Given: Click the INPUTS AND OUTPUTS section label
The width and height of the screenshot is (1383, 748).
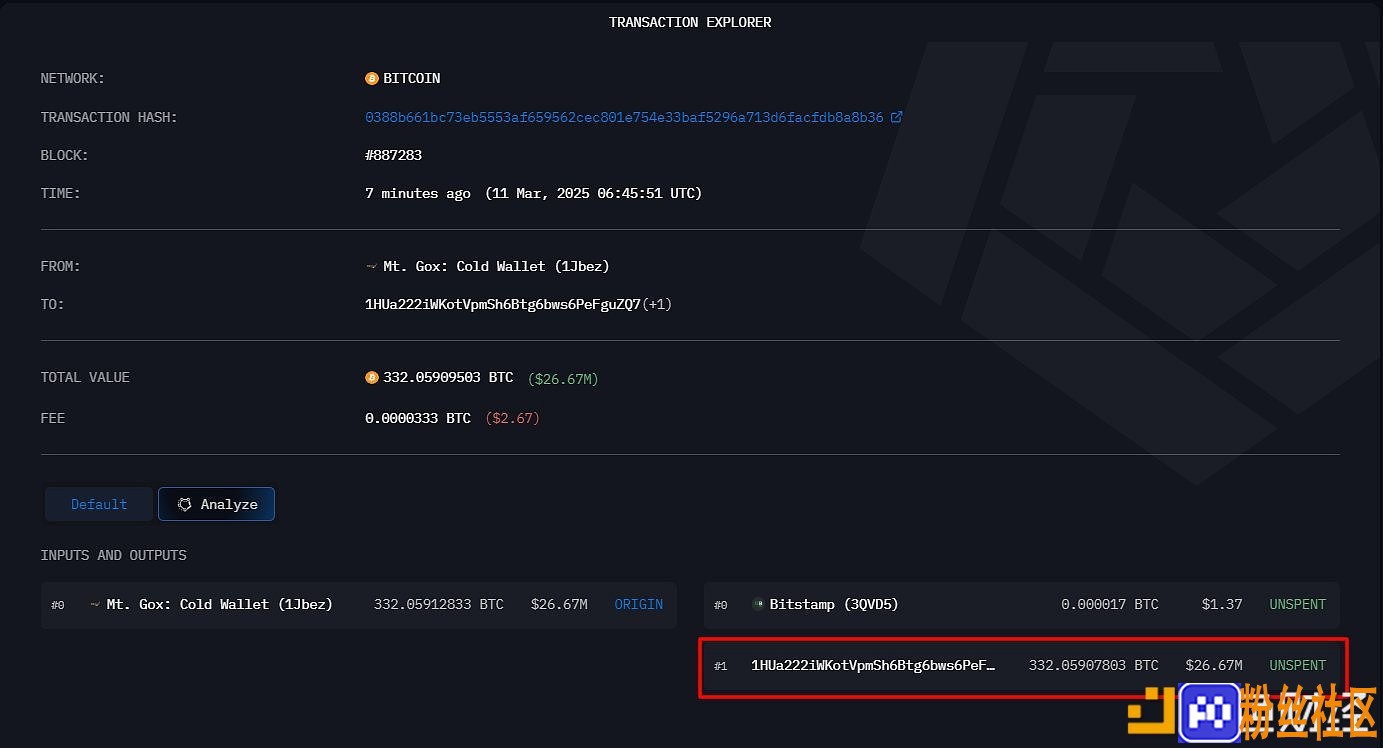Looking at the screenshot, I should point(113,555).
